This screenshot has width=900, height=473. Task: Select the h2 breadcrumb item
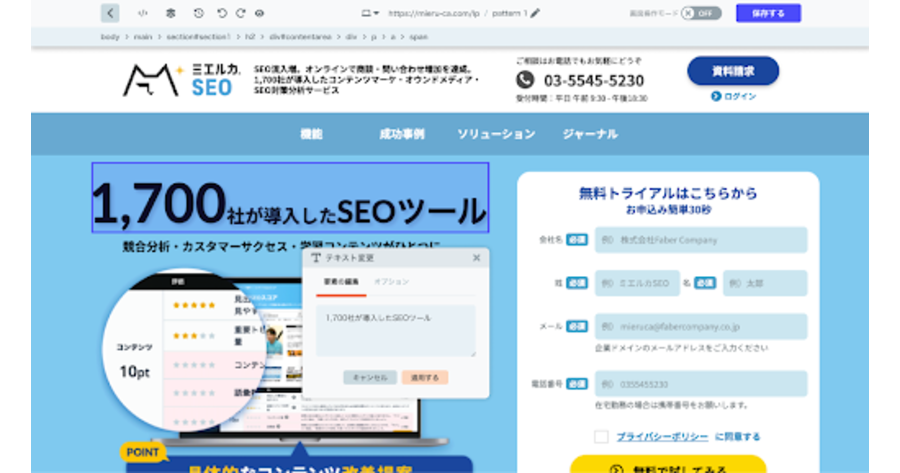[x=250, y=37]
